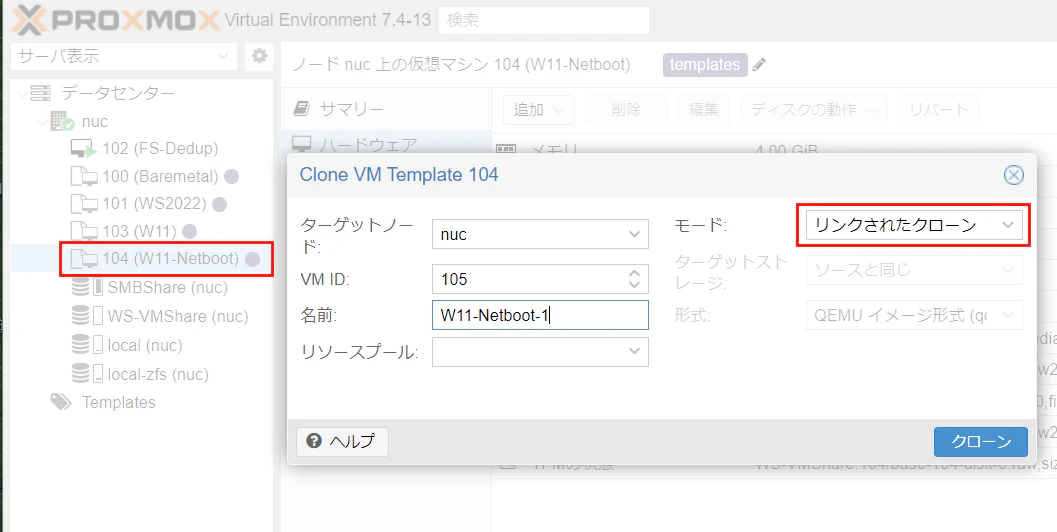
Task: Collapse the datacenter tree node
Action: click(x=22, y=93)
